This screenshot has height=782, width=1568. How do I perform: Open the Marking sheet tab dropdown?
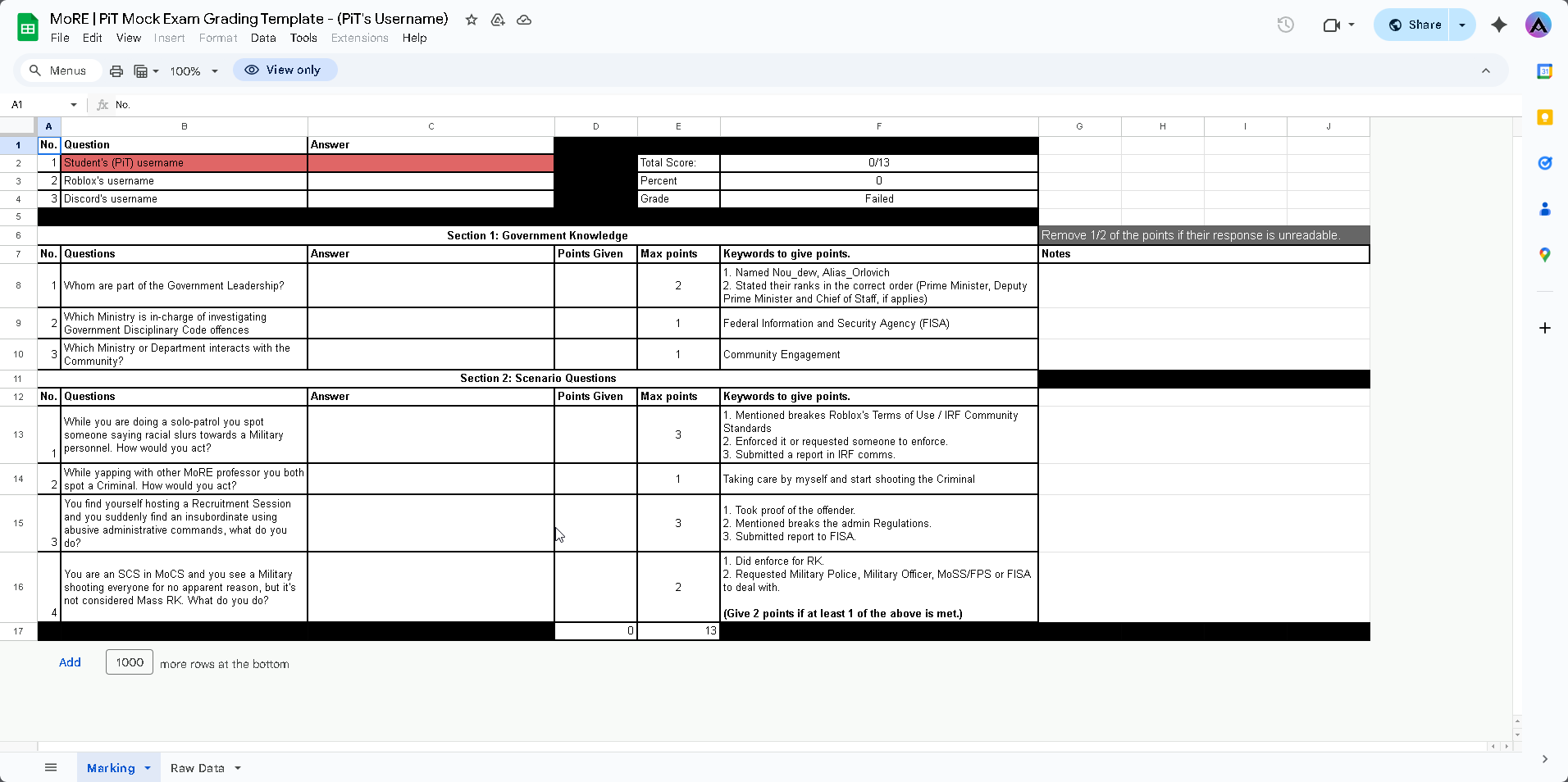point(148,768)
